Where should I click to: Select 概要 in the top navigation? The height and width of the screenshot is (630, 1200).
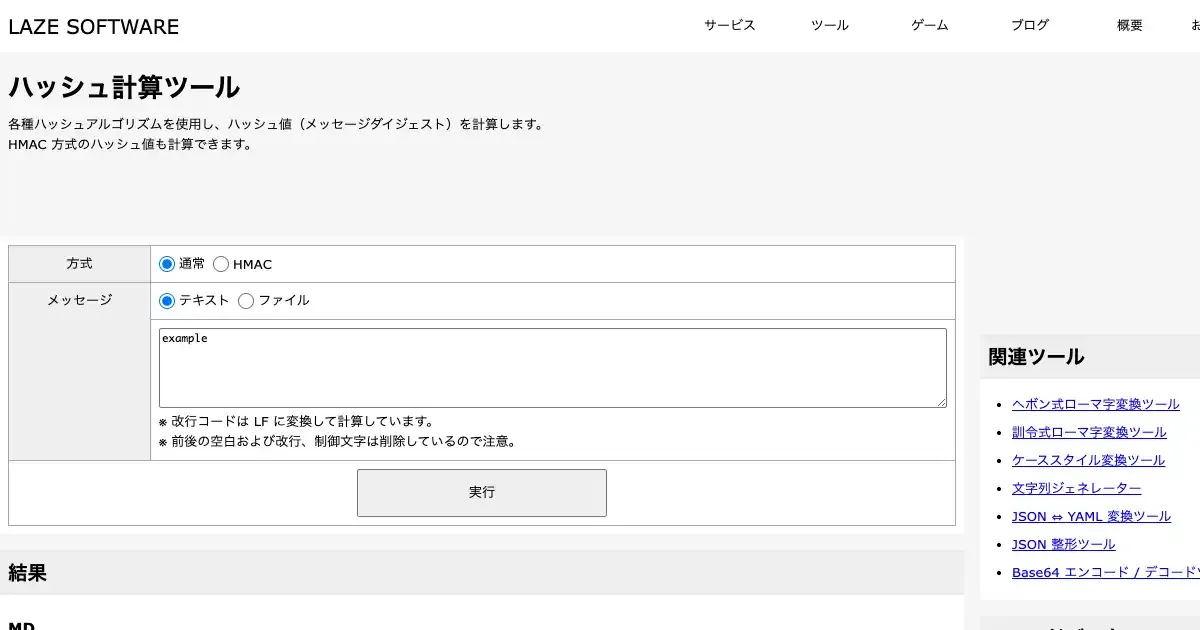pyautogui.click(x=1129, y=26)
